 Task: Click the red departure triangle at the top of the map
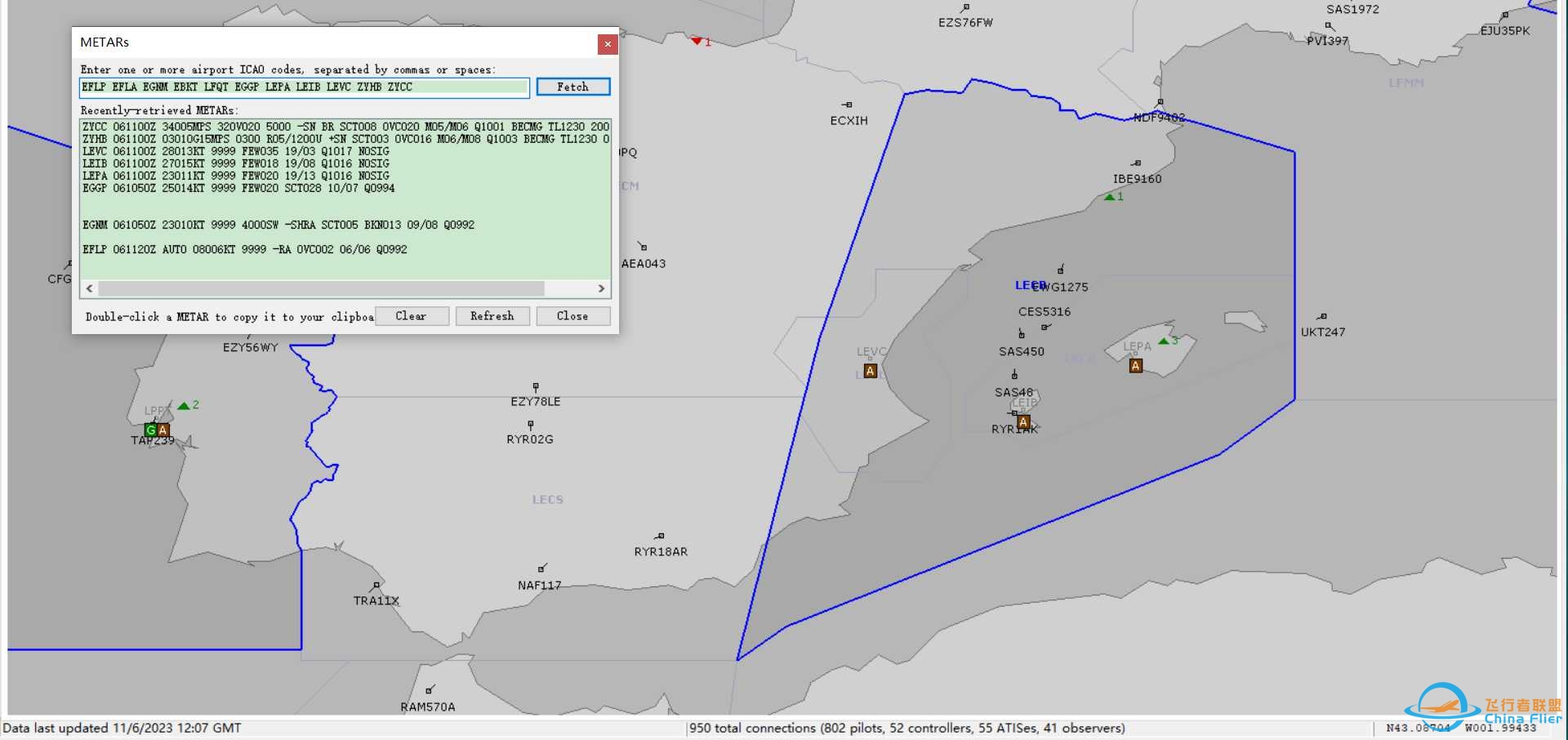point(697,41)
